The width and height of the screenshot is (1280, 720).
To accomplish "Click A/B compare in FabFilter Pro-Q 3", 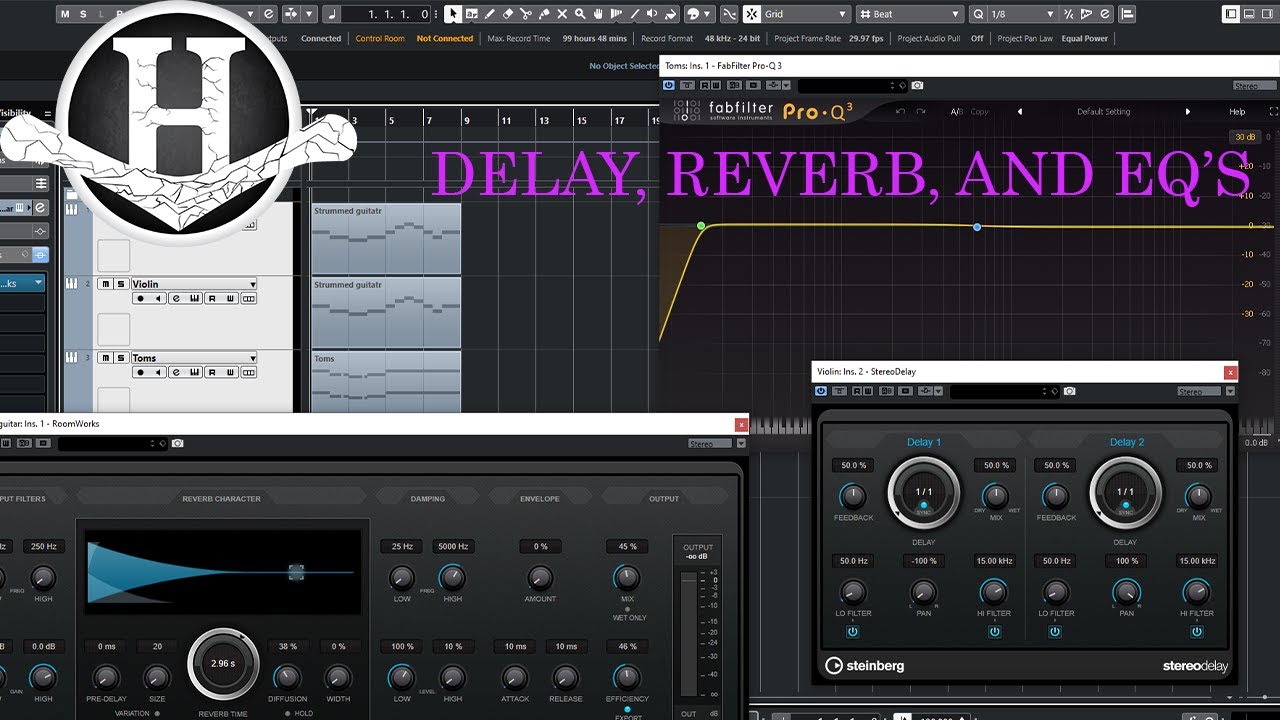I will point(956,112).
